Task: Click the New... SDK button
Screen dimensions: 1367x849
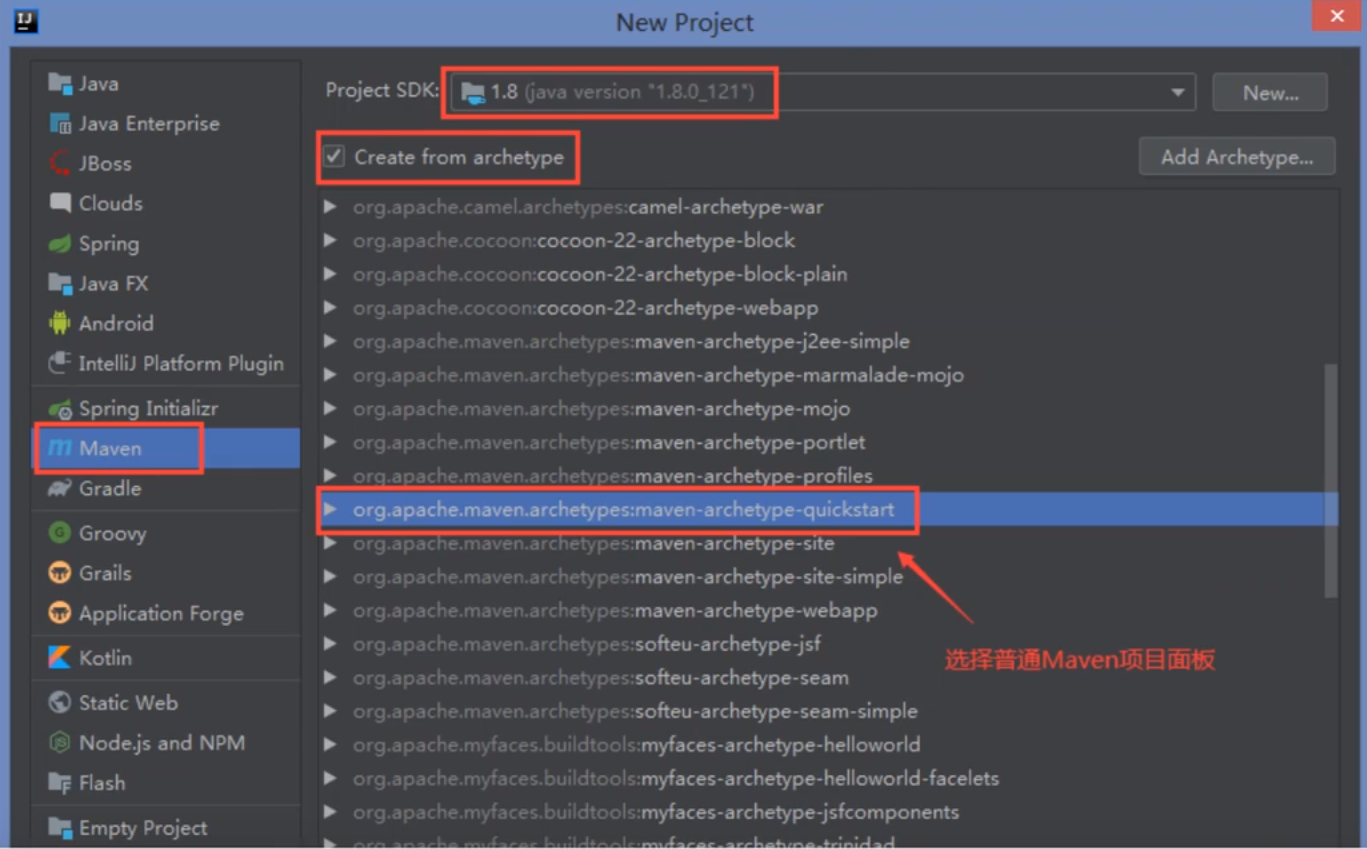Action: [x=1270, y=93]
